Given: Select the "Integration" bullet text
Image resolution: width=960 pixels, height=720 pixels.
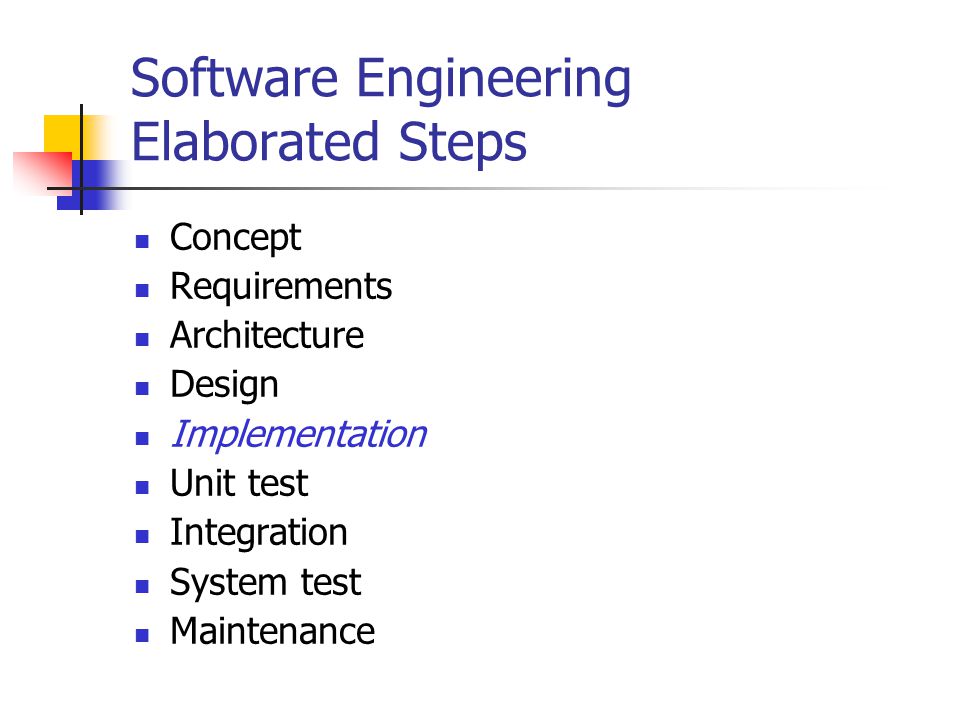Looking at the screenshot, I should tap(258, 533).
